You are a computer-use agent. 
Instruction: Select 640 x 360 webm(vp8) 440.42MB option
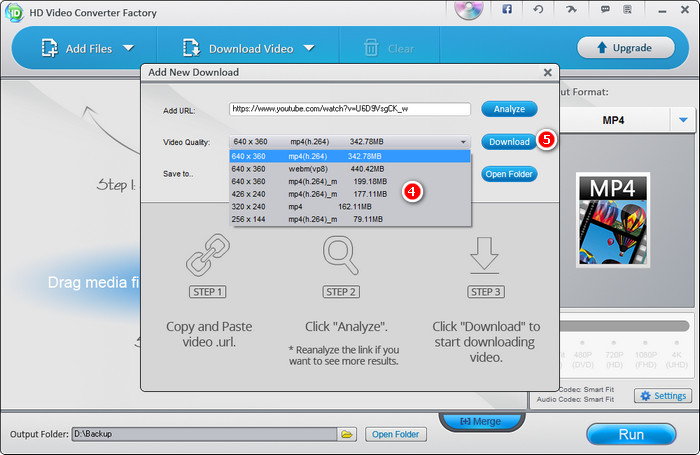tap(350, 169)
